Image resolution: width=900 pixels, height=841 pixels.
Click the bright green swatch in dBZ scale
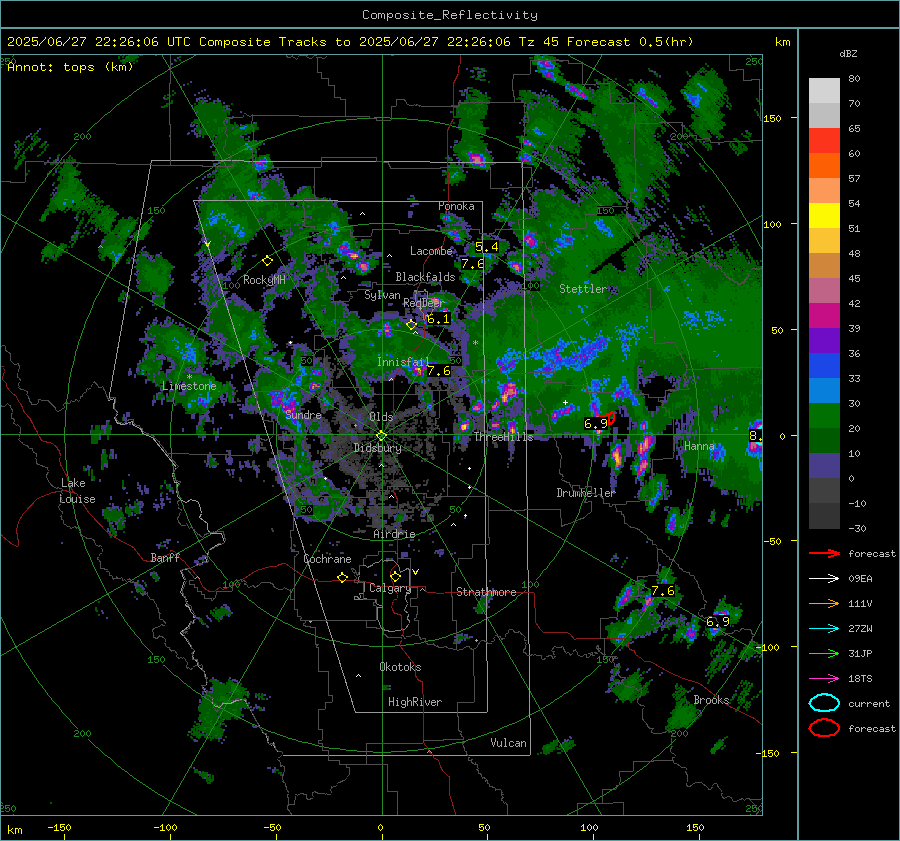coord(824,416)
